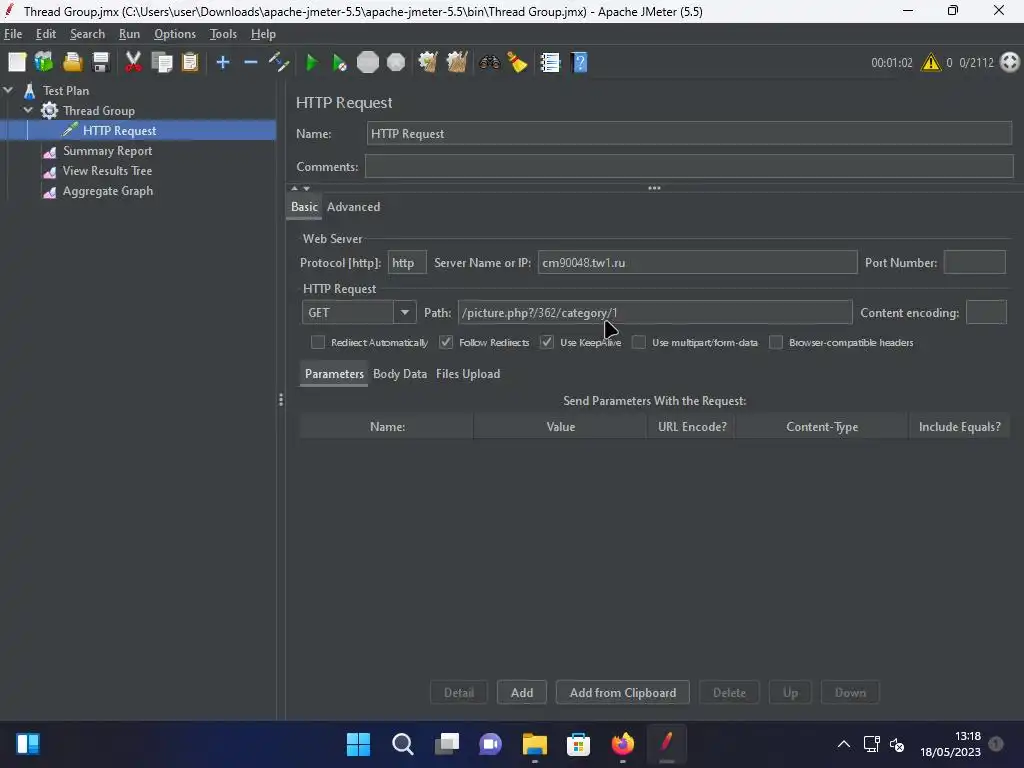The height and width of the screenshot is (768, 1024).
Task: Click the blue minus Collapse All icon
Action: coord(250,63)
